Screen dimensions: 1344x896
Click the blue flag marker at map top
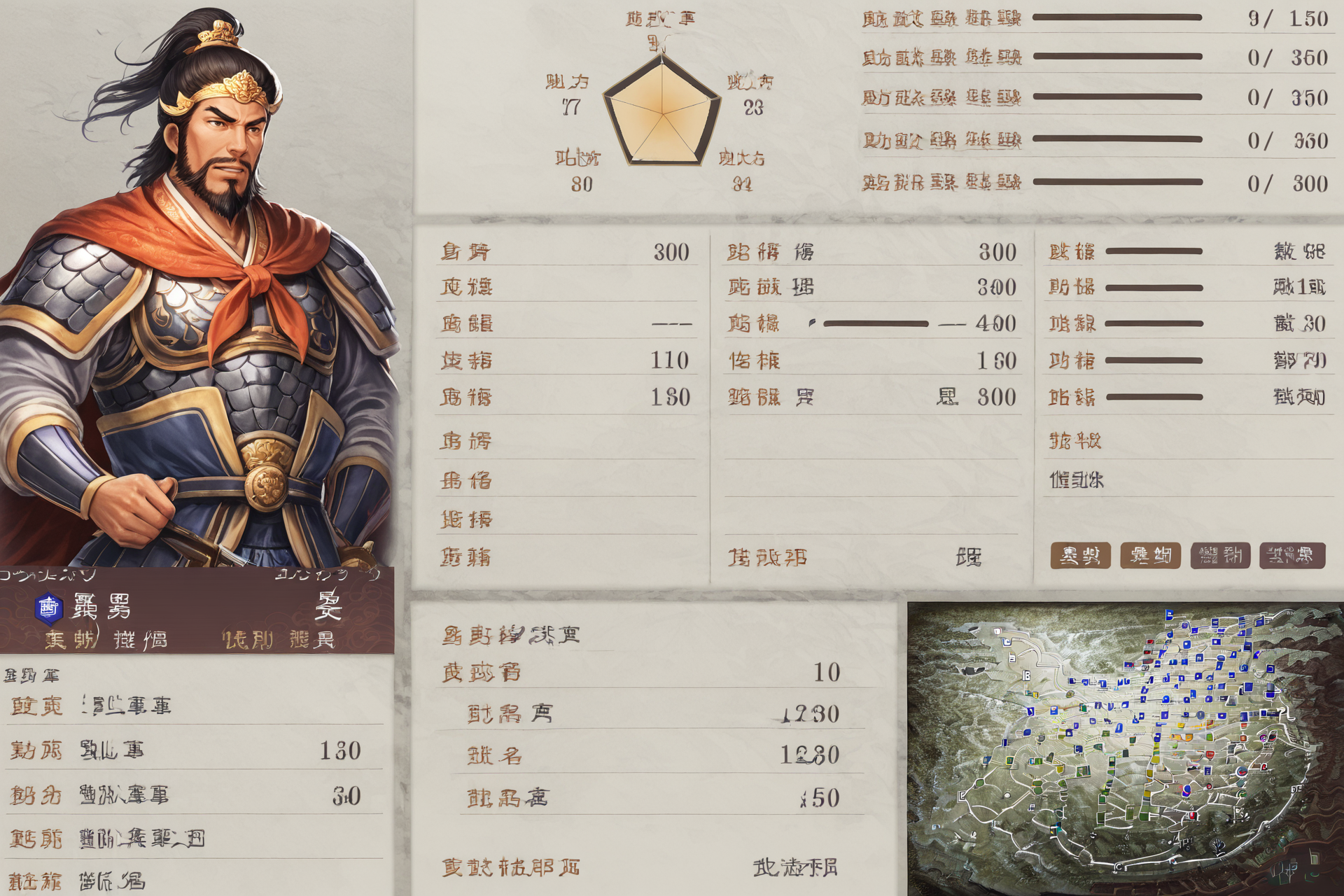tap(1168, 615)
